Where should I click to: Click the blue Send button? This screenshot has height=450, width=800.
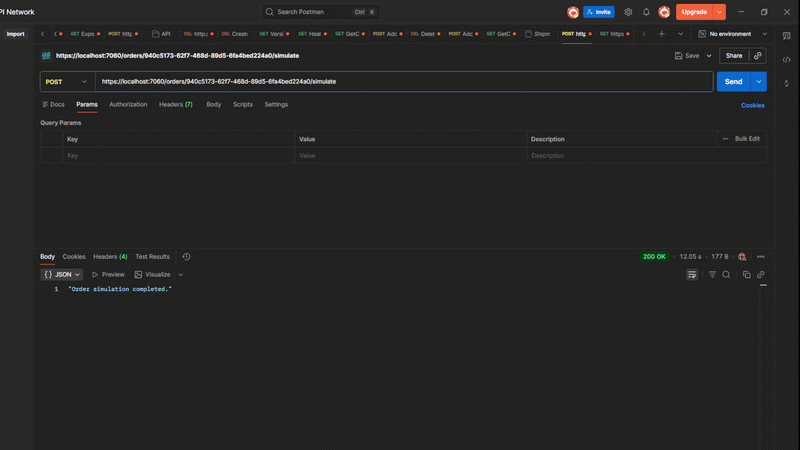coord(732,81)
